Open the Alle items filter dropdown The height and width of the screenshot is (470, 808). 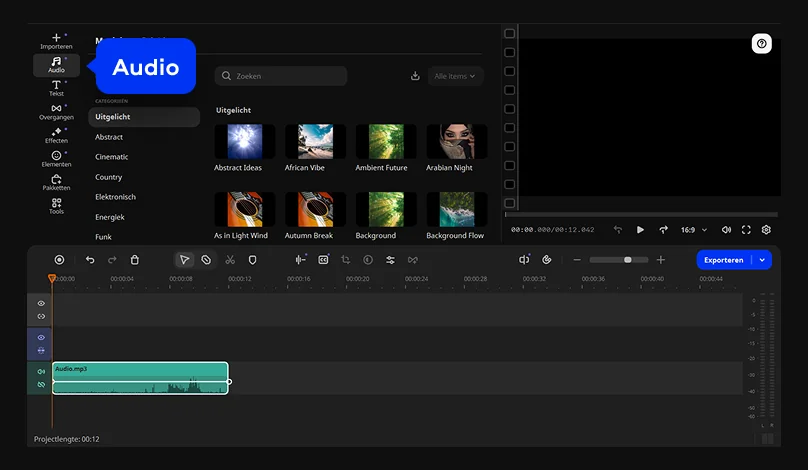pos(455,76)
